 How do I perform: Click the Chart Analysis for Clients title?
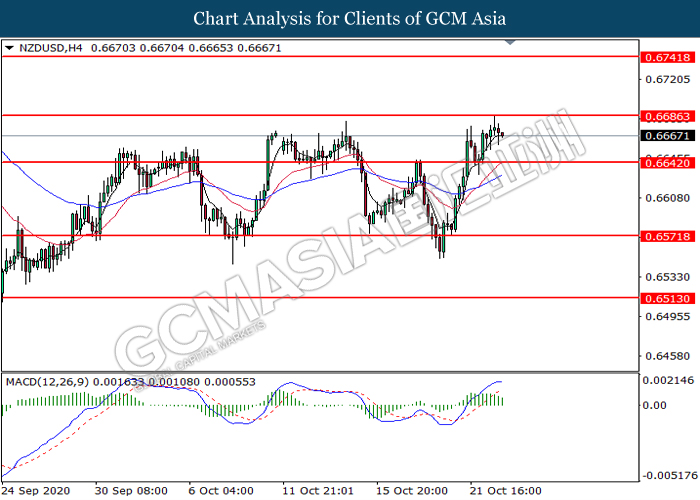point(350,18)
